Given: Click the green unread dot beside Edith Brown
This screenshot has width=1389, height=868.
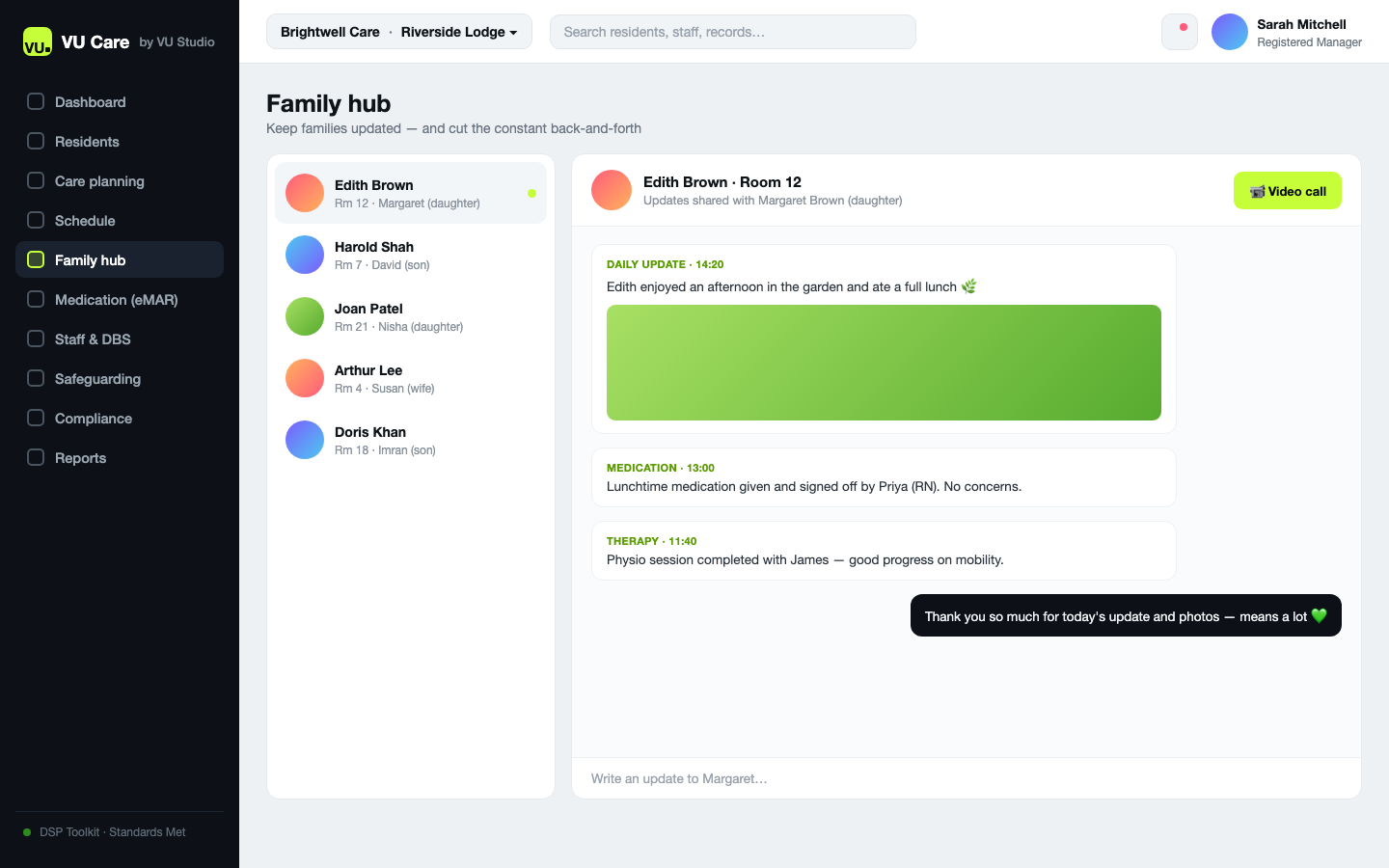Looking at the screenshot, I should (x=531, y=193).
